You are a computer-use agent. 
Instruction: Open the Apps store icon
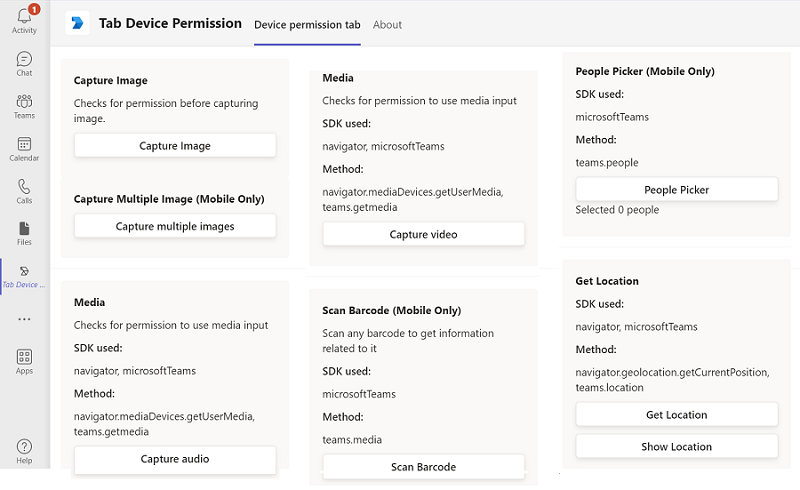[x=24, y=357]
